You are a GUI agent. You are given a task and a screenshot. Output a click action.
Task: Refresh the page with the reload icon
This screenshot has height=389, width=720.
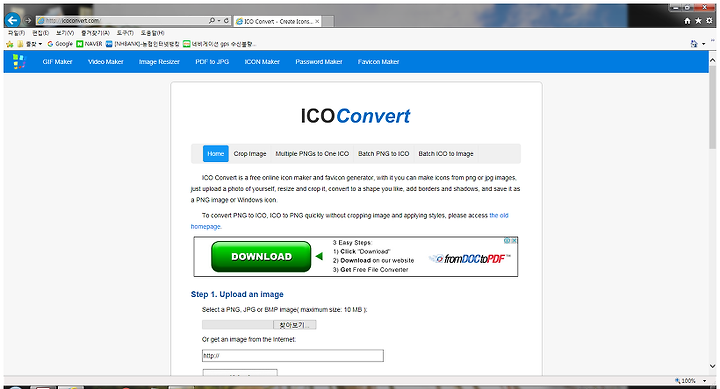click(226, 21)
